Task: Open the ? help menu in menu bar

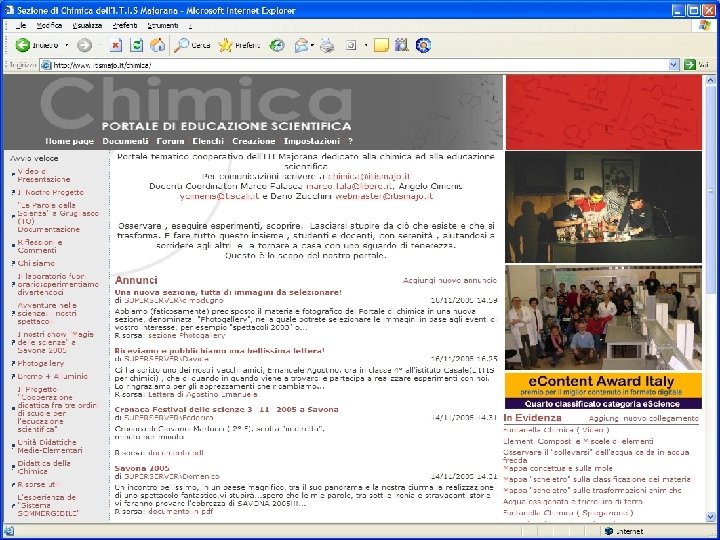Action: (x=190, y=25)
